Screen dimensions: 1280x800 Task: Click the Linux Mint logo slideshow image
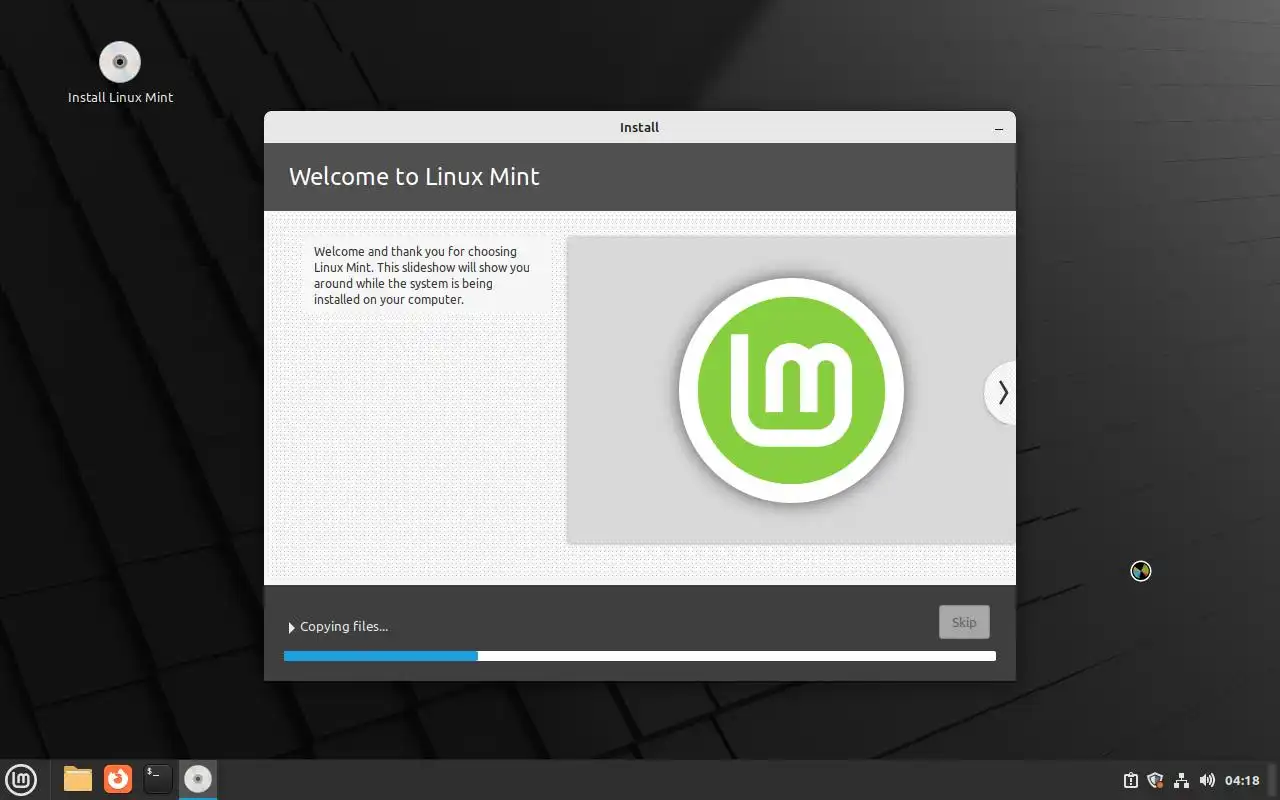point(791,390)
